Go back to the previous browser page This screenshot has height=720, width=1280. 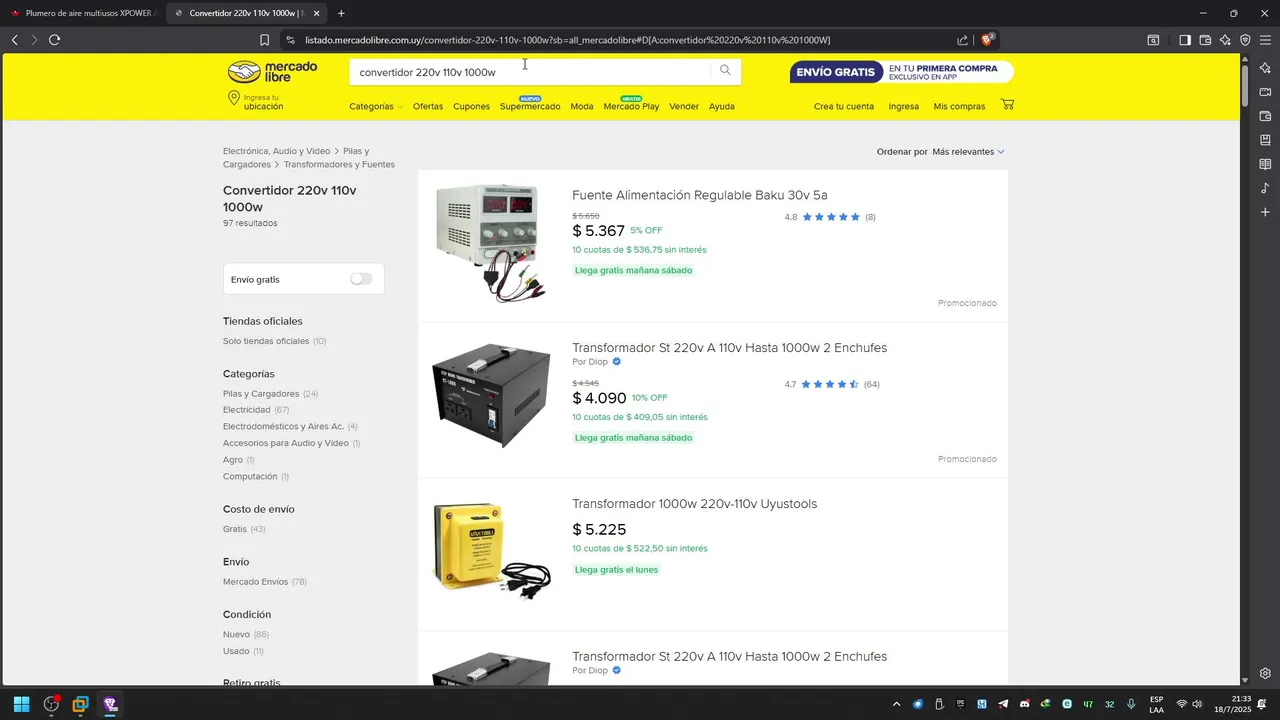(x=14, y=40)
